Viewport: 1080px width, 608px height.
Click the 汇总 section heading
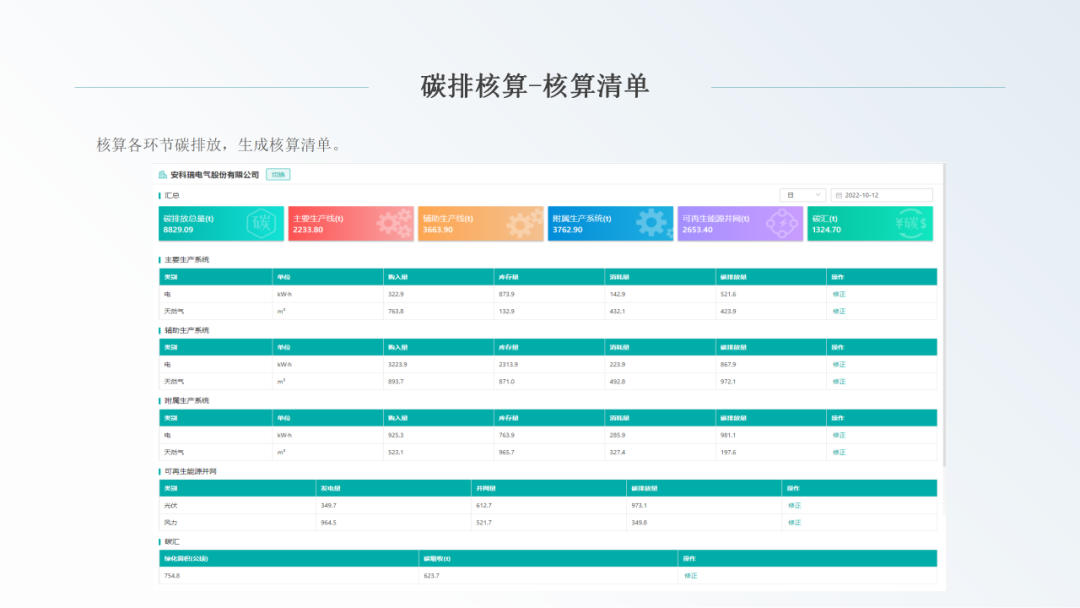(172, 196)
